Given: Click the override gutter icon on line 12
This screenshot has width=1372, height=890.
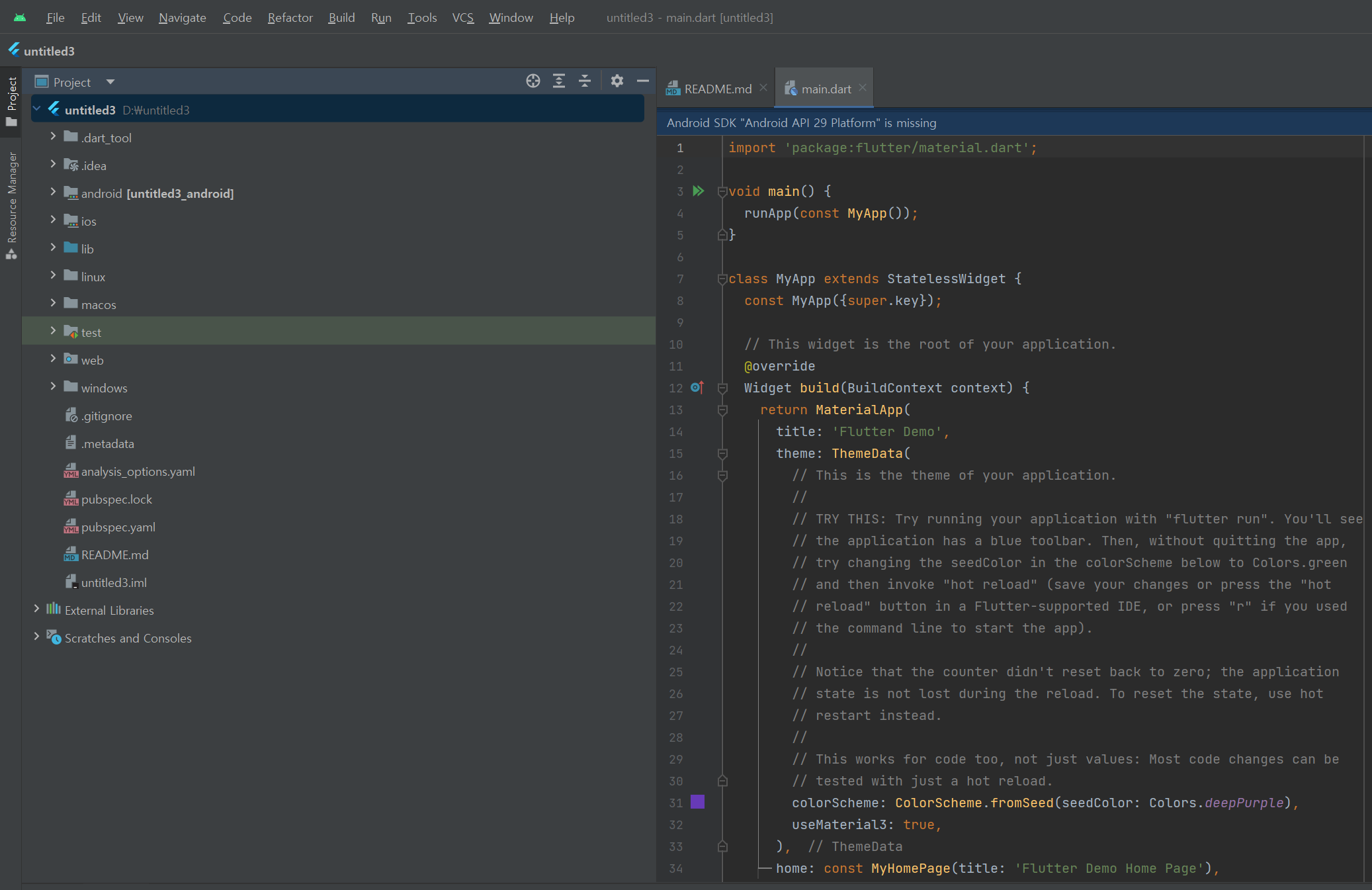Looking at the screenshot, I should pyautogui.click(x=697, y=388).
